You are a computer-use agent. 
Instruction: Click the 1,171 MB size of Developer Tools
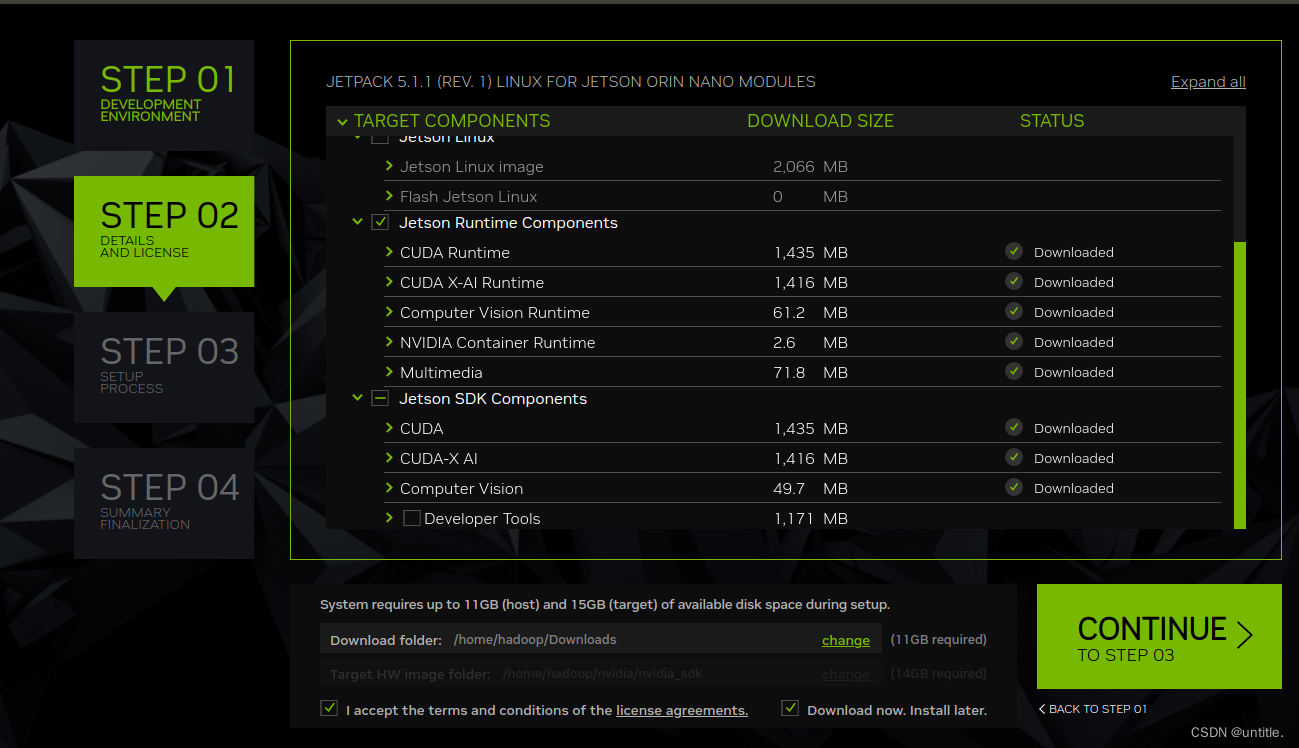(810, 519)
